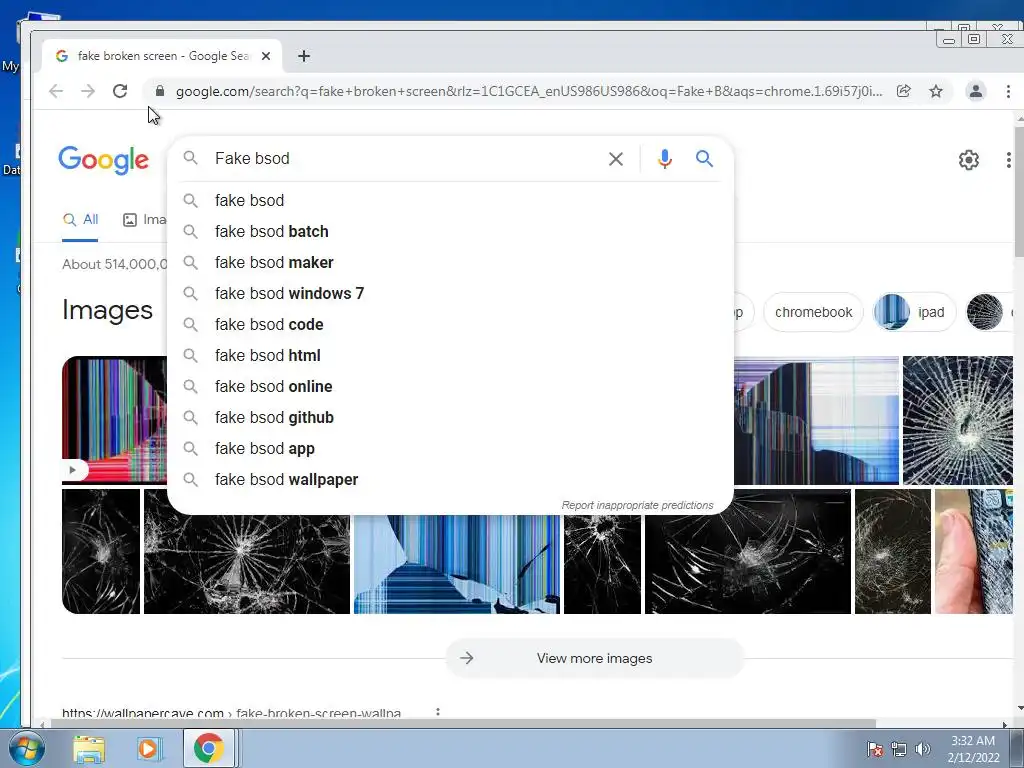This screenshot has width=1024, height=768.
Task: Select suggestion 'fake bsod batch'
Action: click(x=451, y=232)
